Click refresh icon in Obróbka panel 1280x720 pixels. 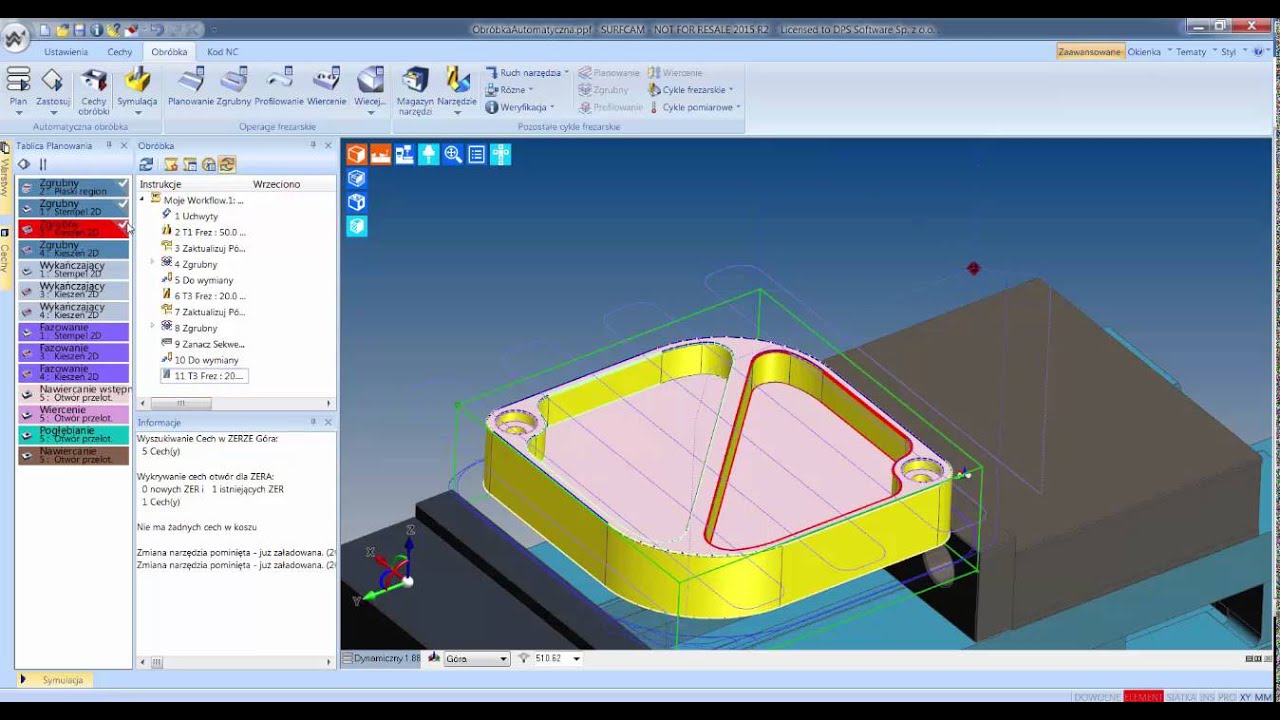click(146, 164)
